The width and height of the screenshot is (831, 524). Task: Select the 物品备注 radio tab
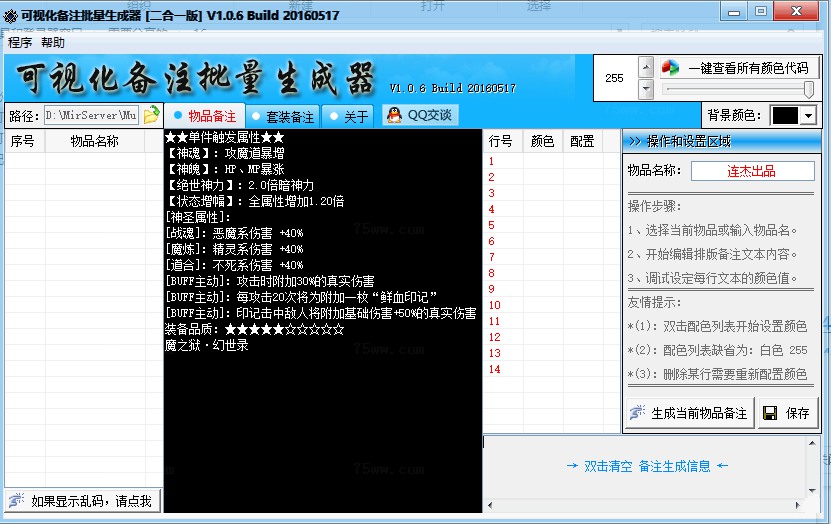(174, 116)
